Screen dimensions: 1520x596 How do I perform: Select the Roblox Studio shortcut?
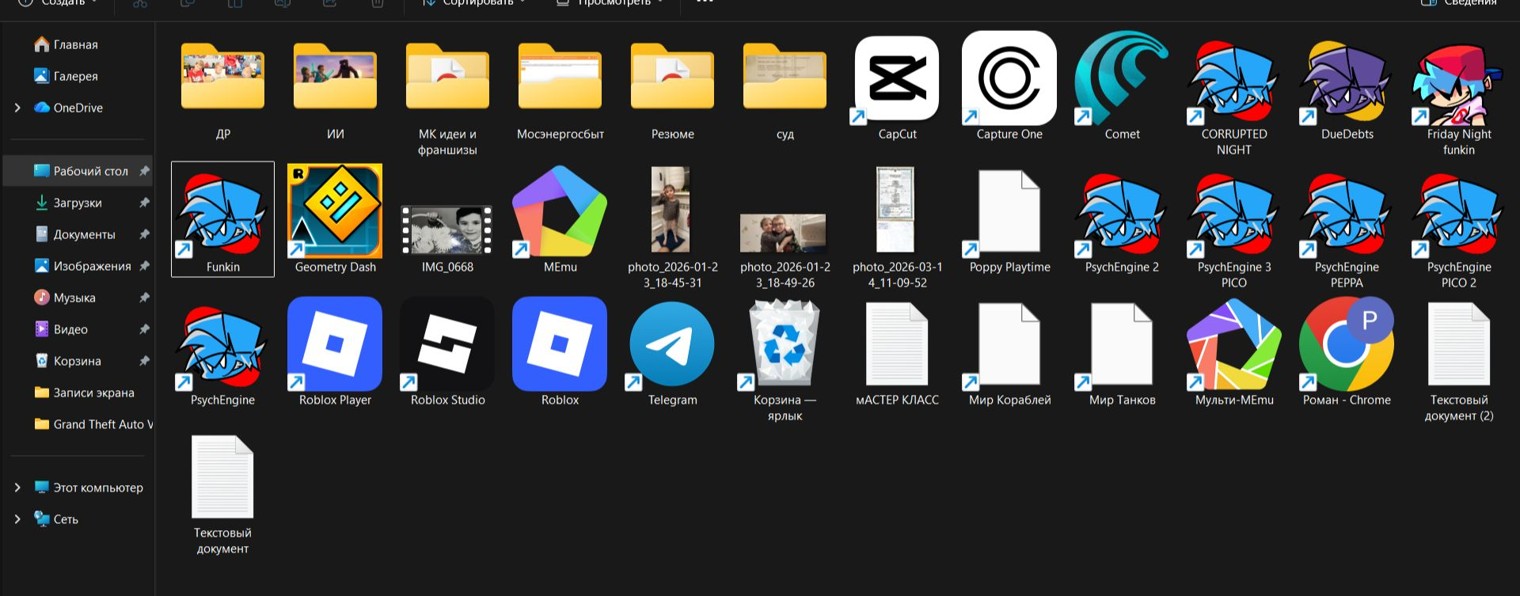447,352
